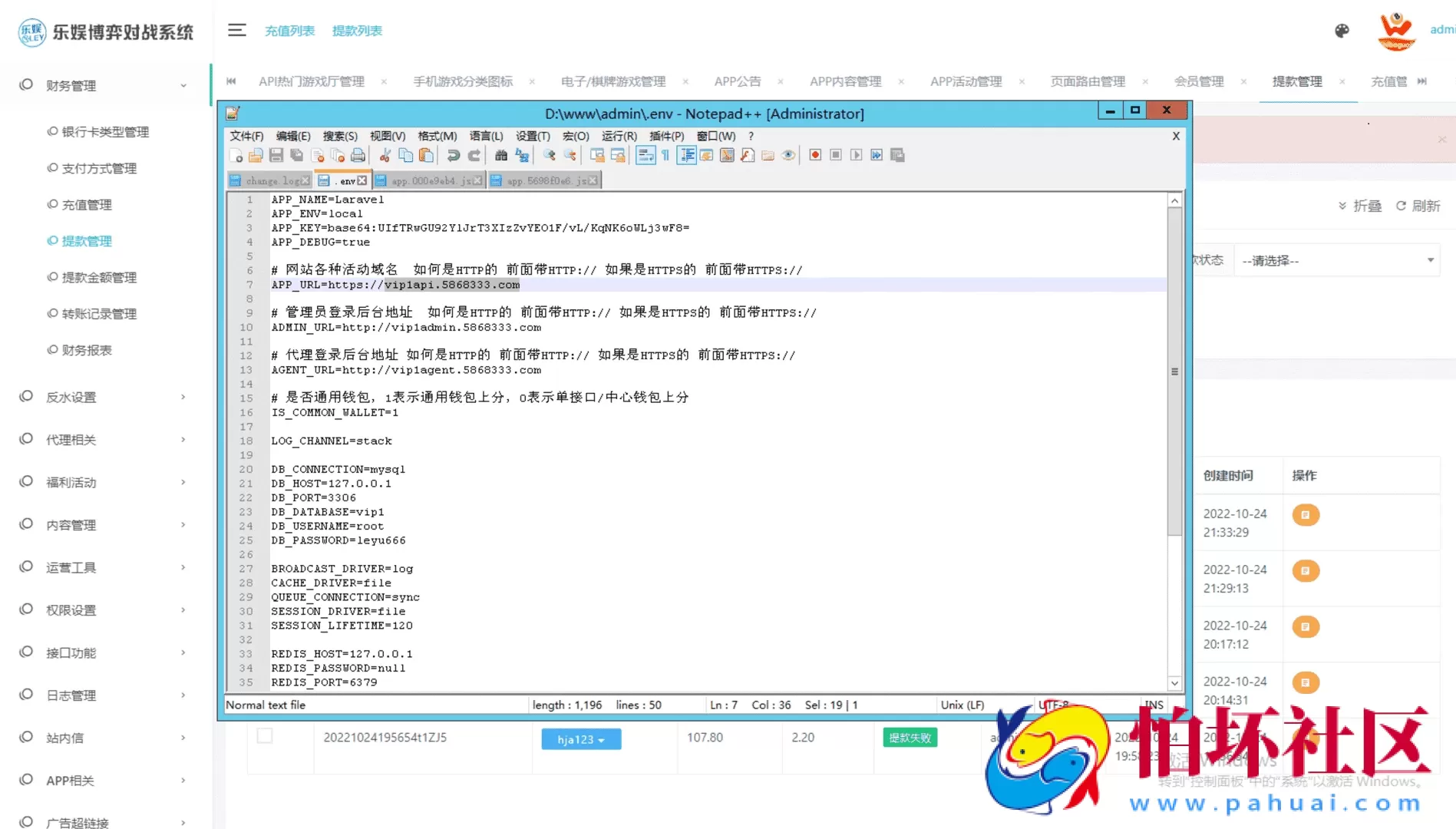Open the 搜索(S) menu in Notepad++

(x=339, y=136)
